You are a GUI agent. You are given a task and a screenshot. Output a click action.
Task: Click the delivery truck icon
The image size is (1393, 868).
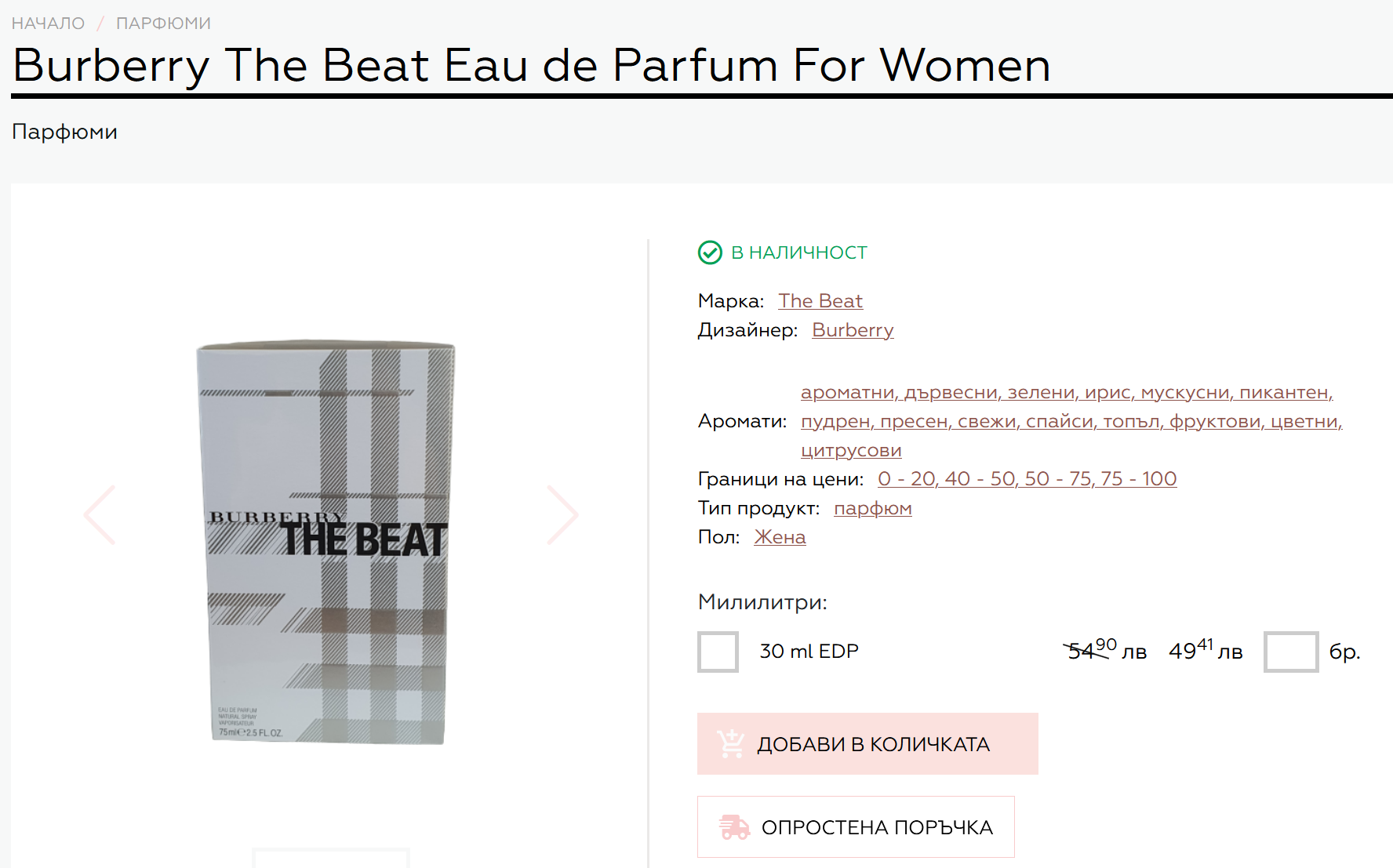[735, 827]
